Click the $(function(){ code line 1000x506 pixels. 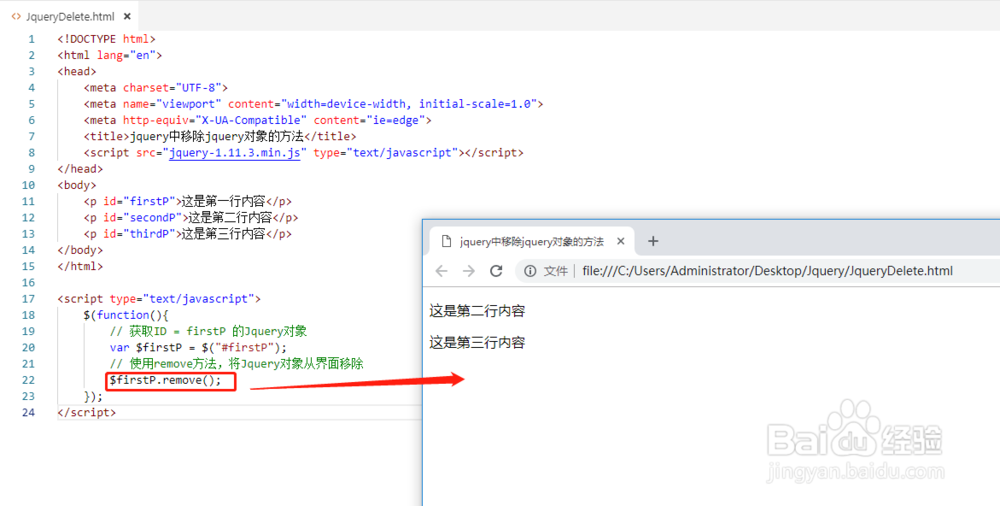click(126, 315)
